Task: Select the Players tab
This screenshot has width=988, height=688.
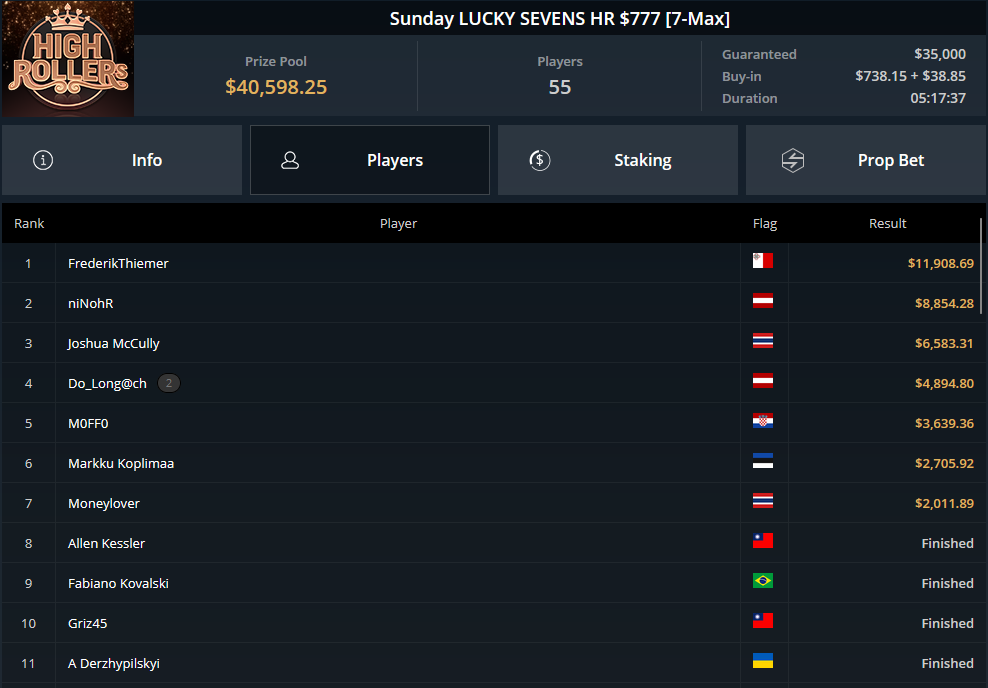Action: (370, 160)
